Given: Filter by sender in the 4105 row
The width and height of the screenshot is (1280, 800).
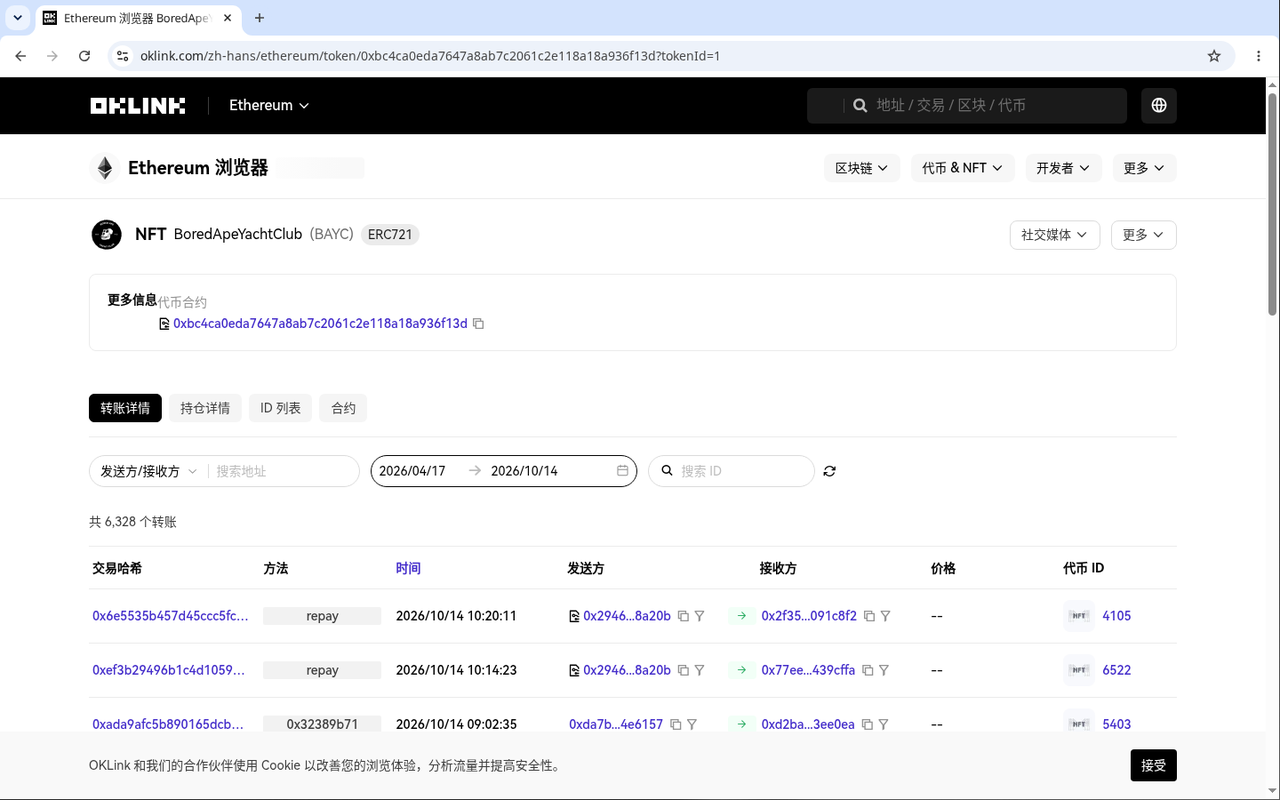Looking at the screenshot, I should [700, 616].
